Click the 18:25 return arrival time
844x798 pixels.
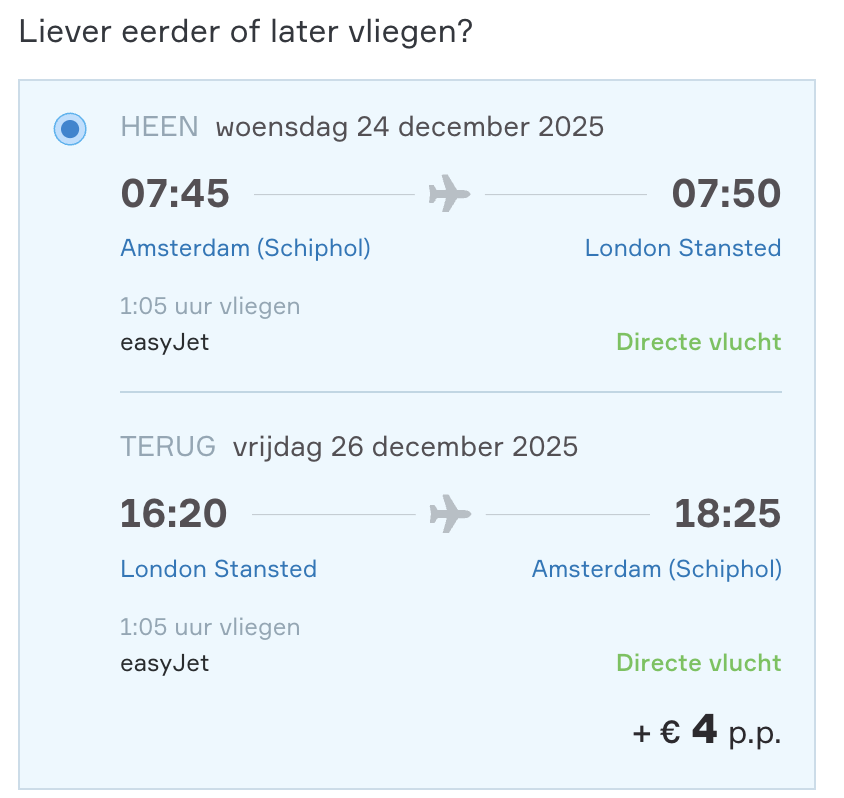[726, 514]
